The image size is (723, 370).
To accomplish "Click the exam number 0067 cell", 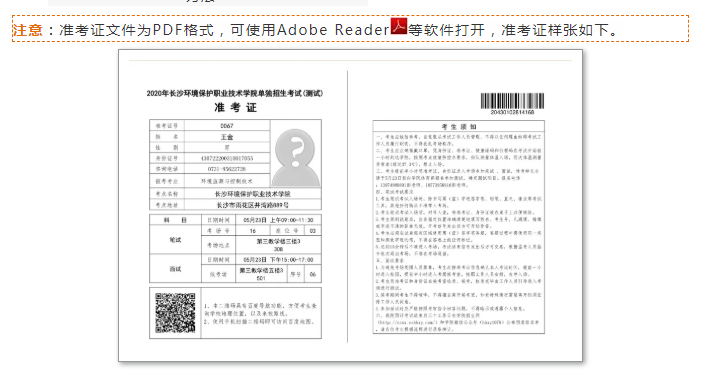I will [x=227, y=125].
